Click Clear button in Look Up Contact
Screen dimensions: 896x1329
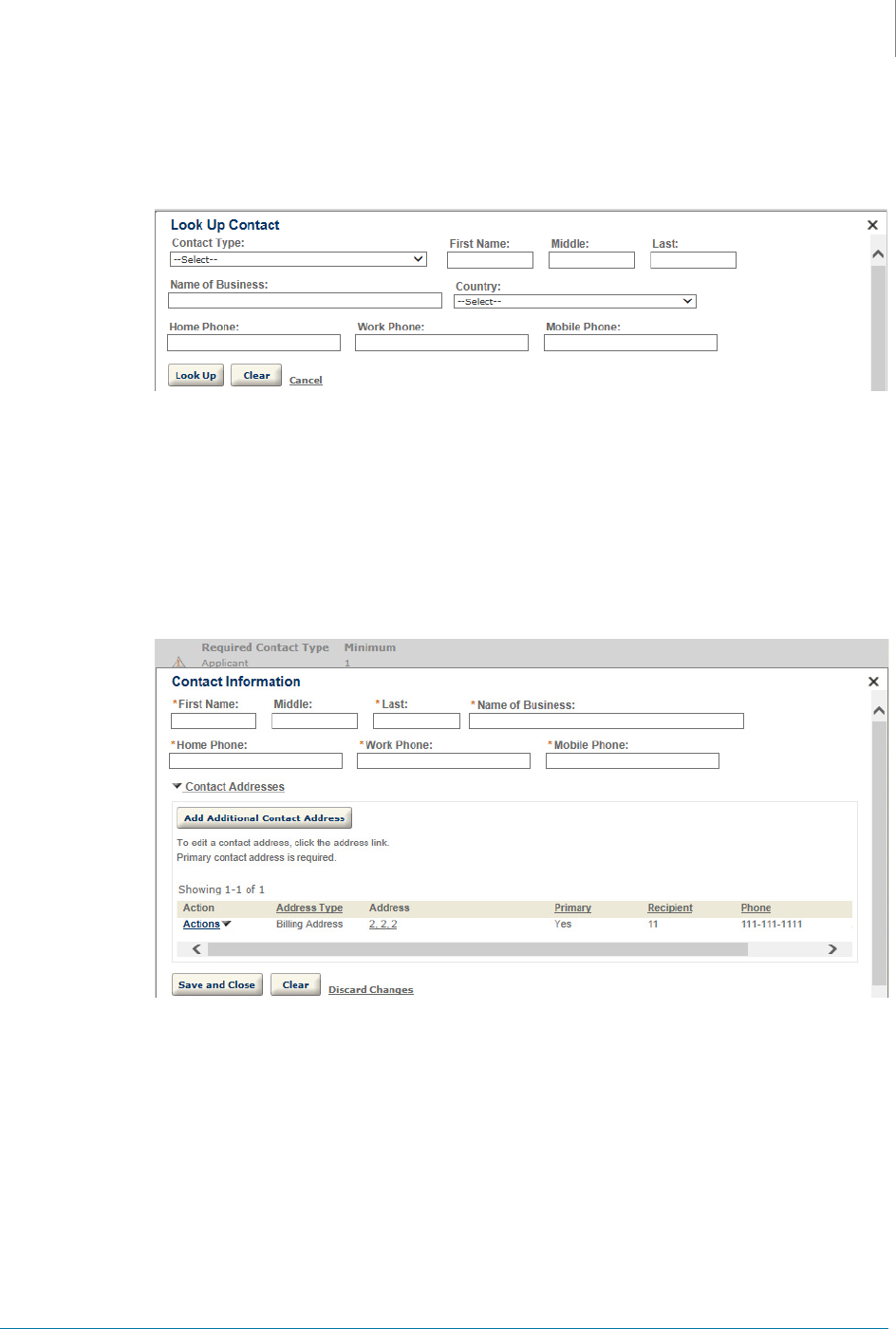pyautogui.click(x=256, y=375)
